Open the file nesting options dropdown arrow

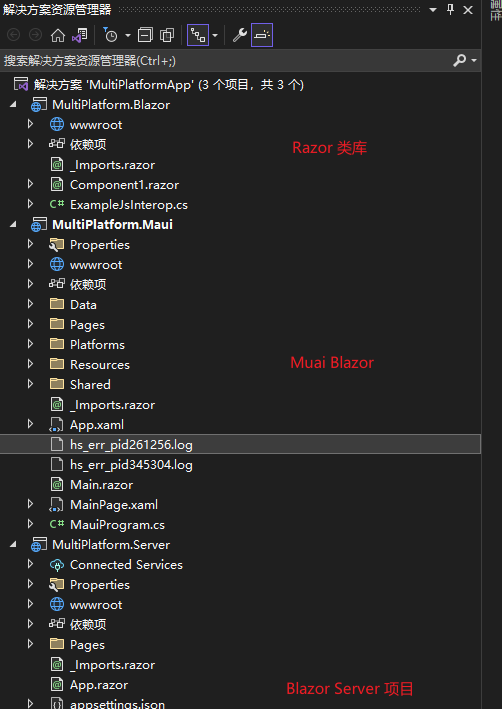tap(215, 35)
